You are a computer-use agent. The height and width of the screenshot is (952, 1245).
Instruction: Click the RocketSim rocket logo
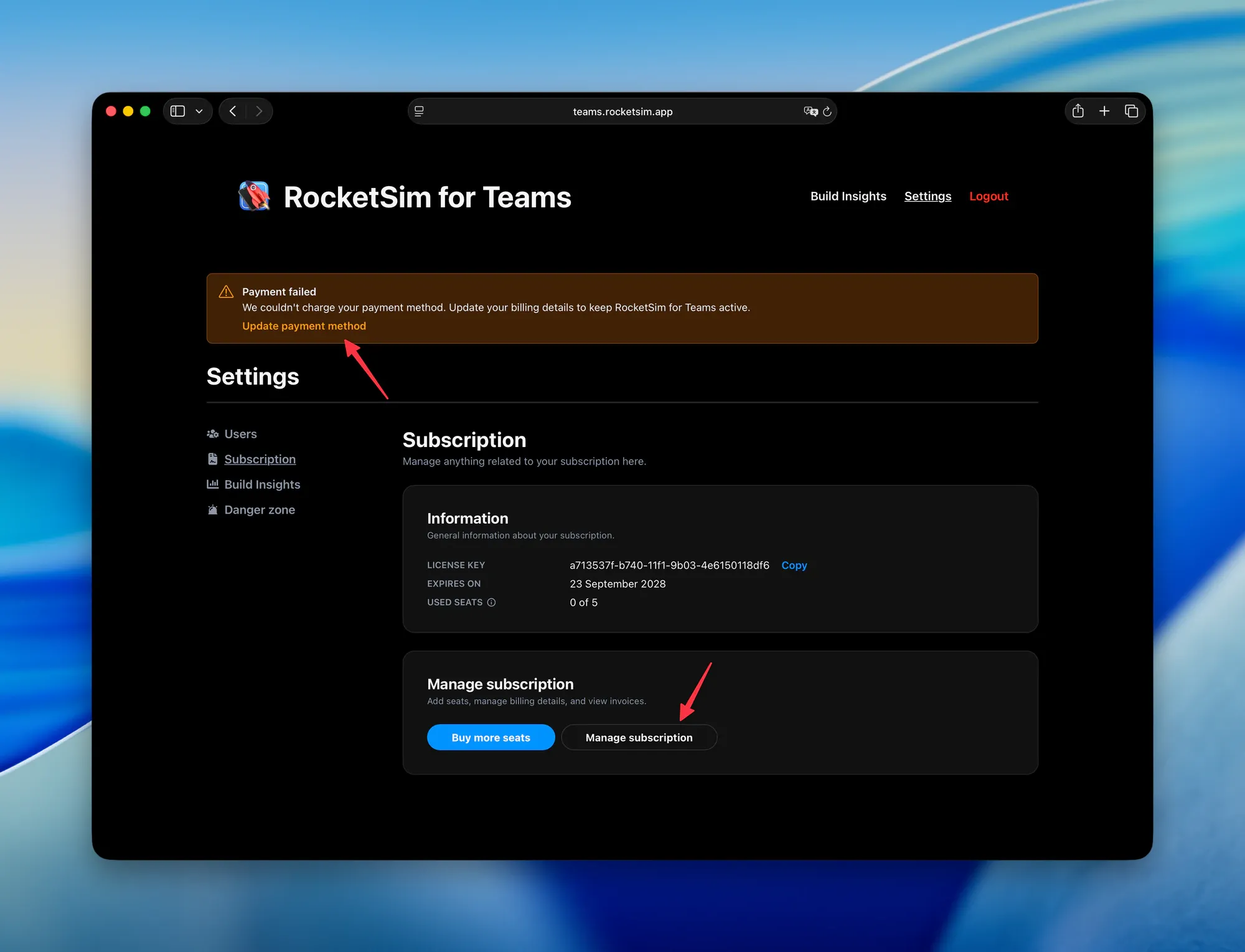pos(254,196)
